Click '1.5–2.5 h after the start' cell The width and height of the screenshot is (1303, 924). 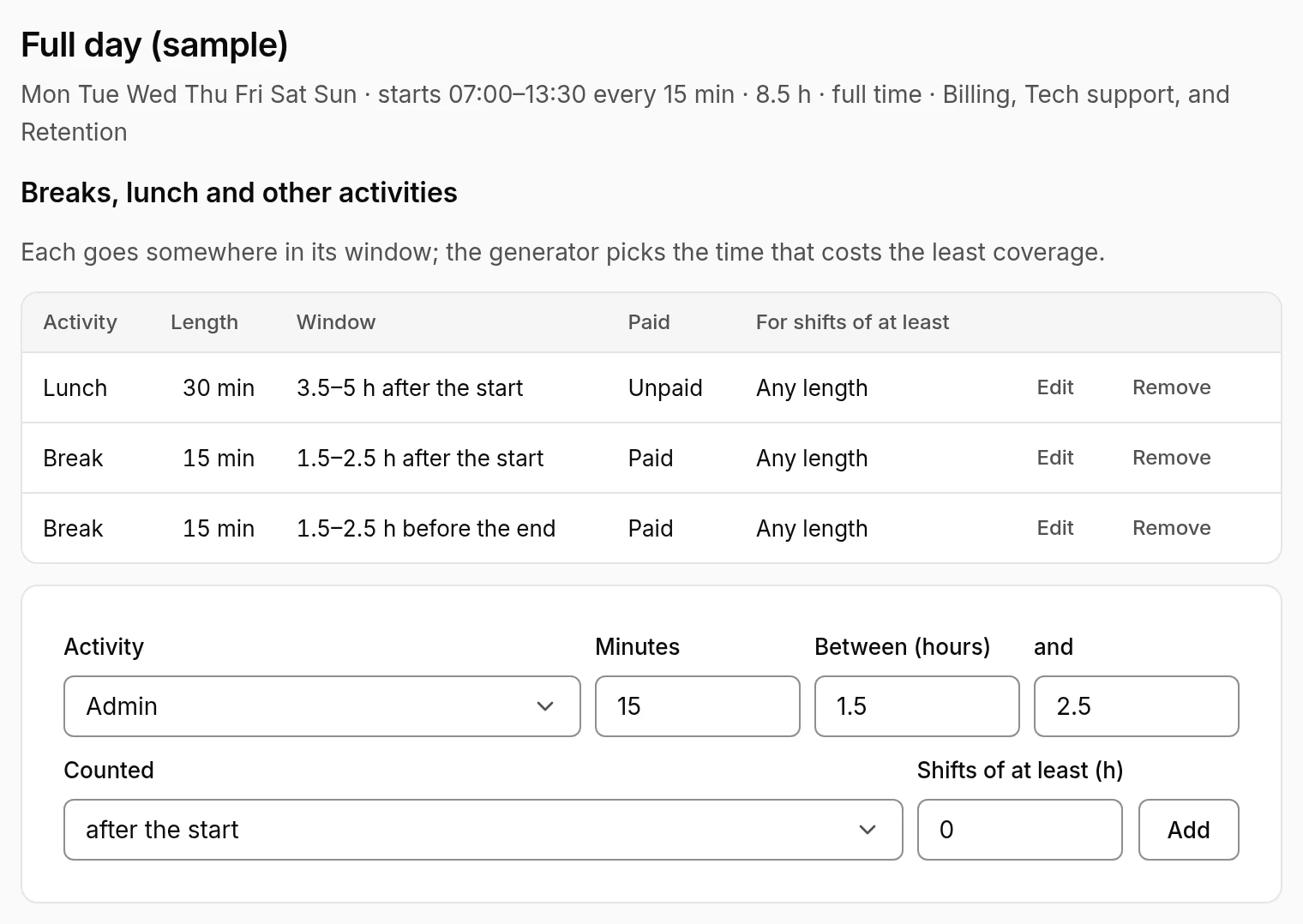pos(420,459)
